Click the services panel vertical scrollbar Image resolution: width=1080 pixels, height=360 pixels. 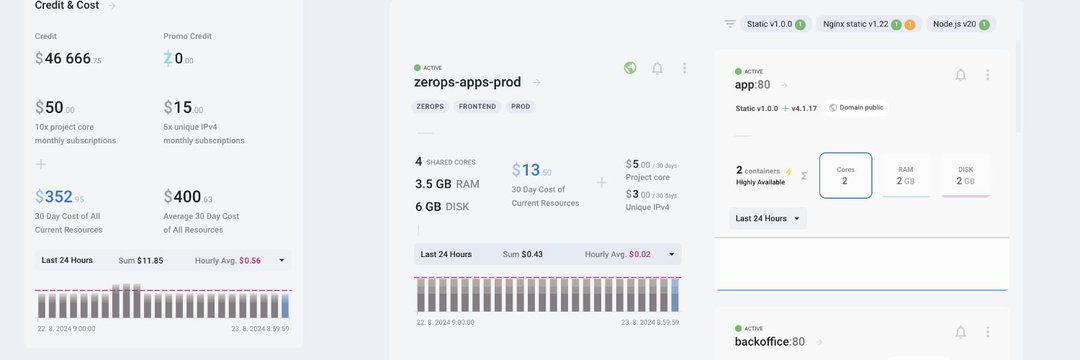coord(1018,86)
